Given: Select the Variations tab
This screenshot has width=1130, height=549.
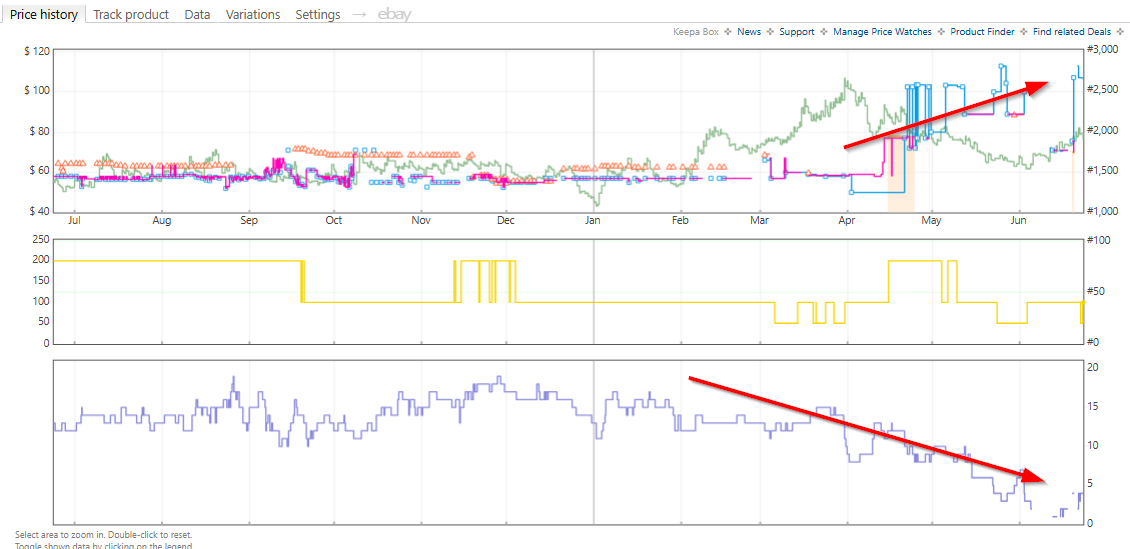Looking at the screenshot, I should point(253,14).
